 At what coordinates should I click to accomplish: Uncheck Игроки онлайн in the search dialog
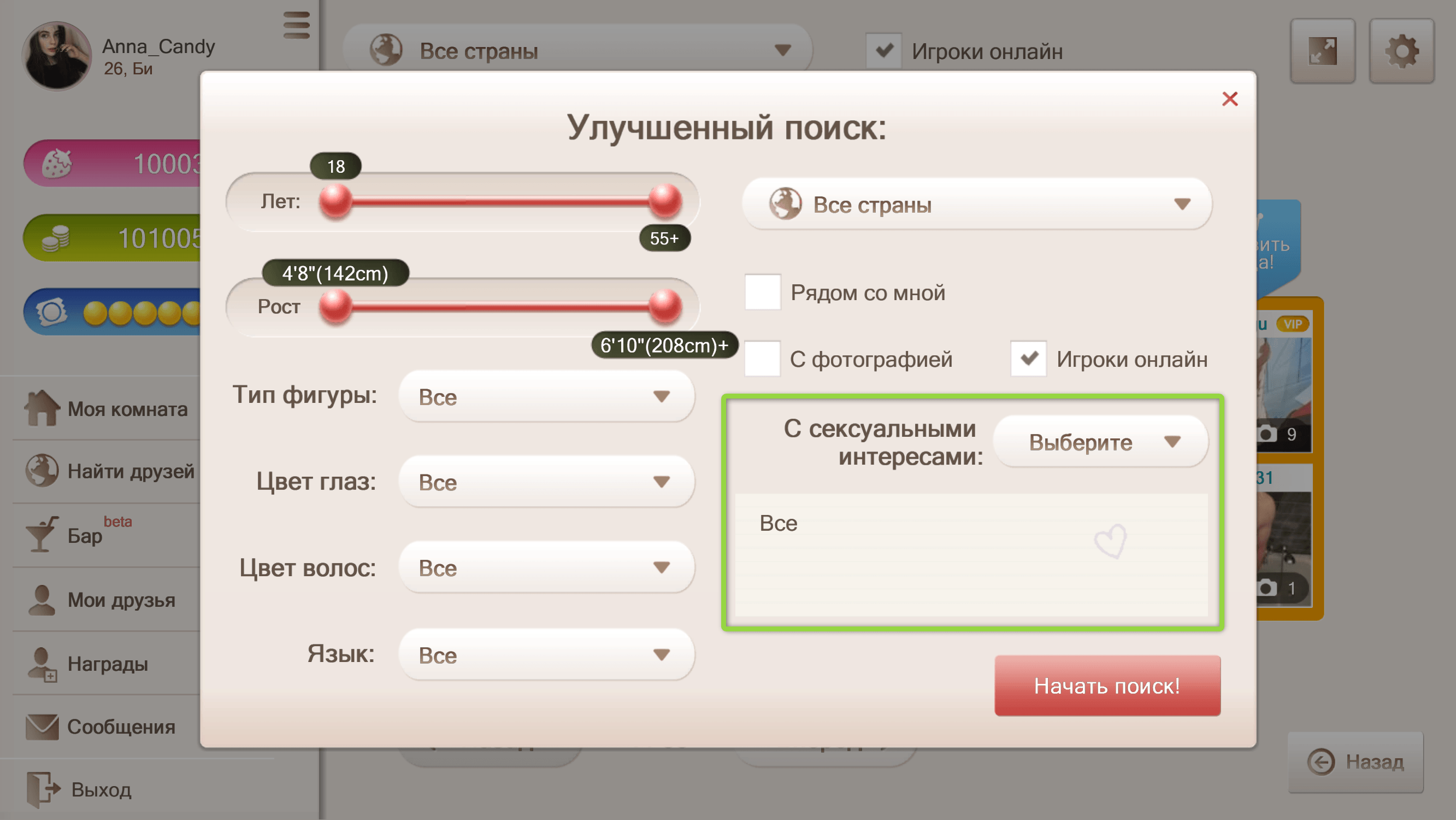coord(1028,359)
